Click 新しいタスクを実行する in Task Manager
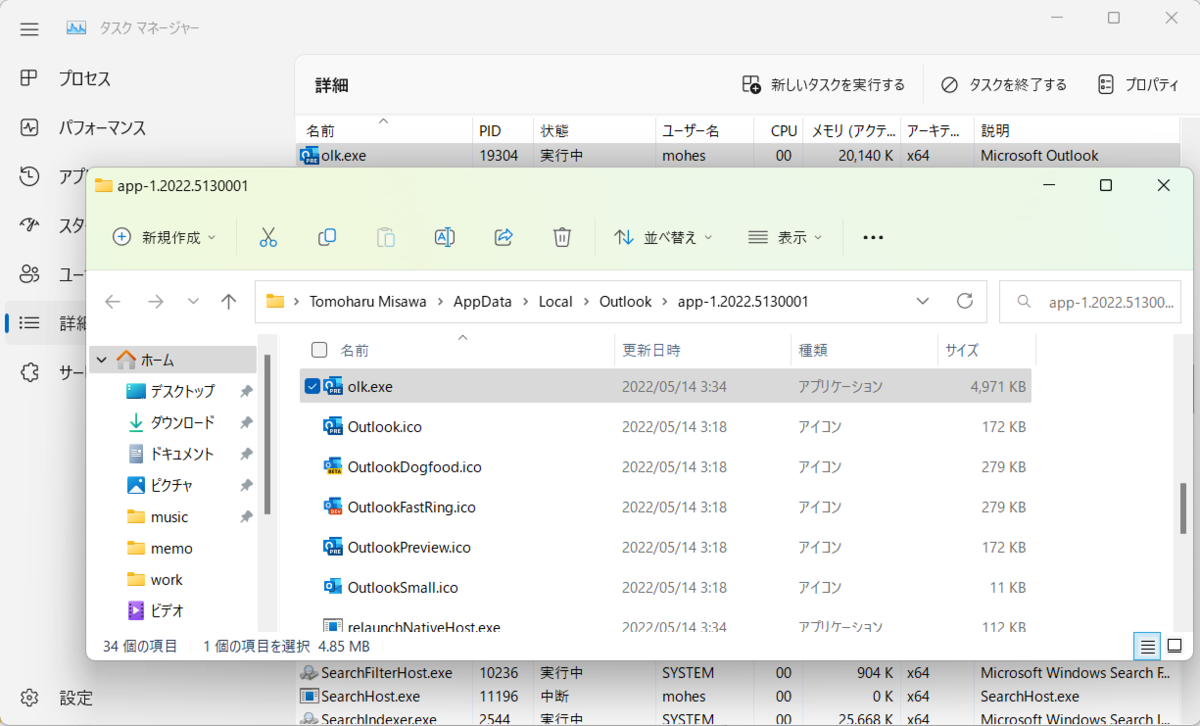Viewport: 1200px width, 726px height. coord(823,85)
